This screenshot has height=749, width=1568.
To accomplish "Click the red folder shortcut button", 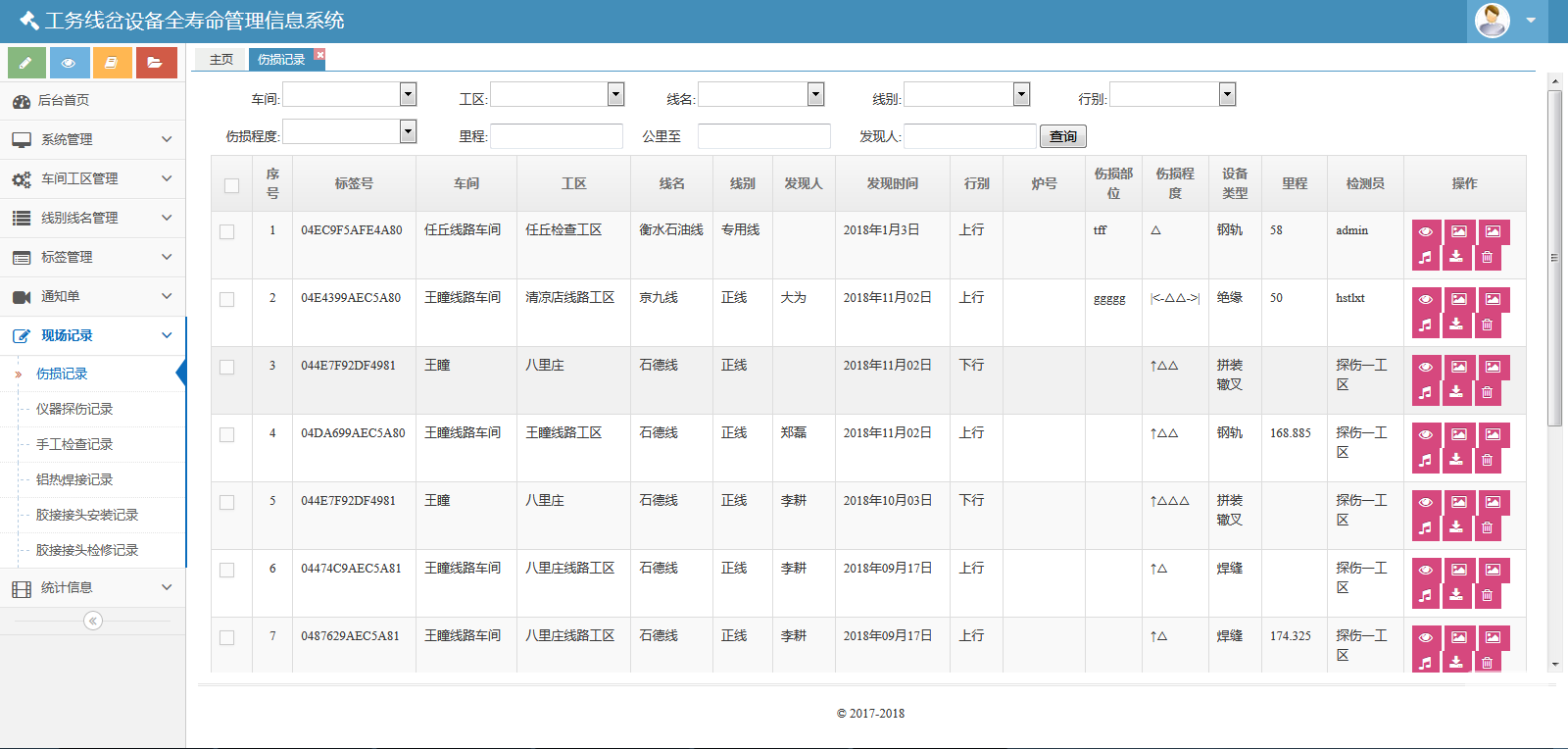I will [156, 63].
